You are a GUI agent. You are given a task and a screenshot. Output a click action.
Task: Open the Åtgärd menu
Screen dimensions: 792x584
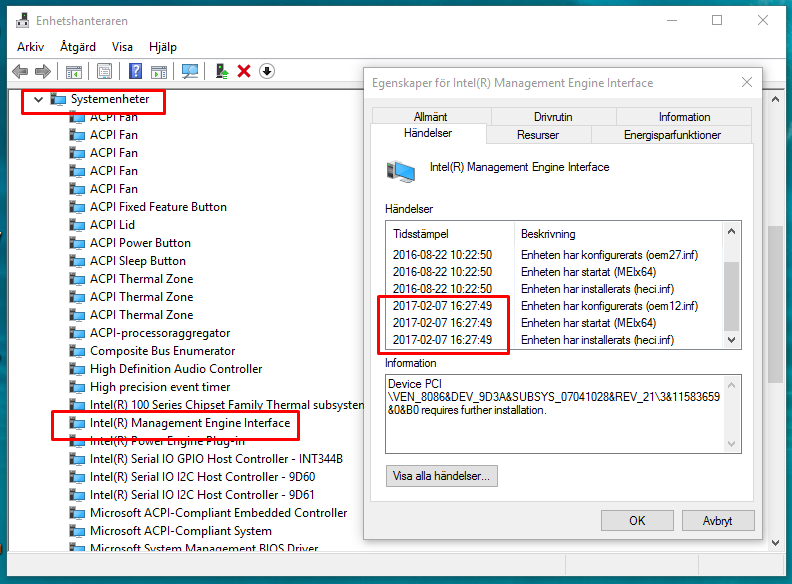tap(78, 47)
